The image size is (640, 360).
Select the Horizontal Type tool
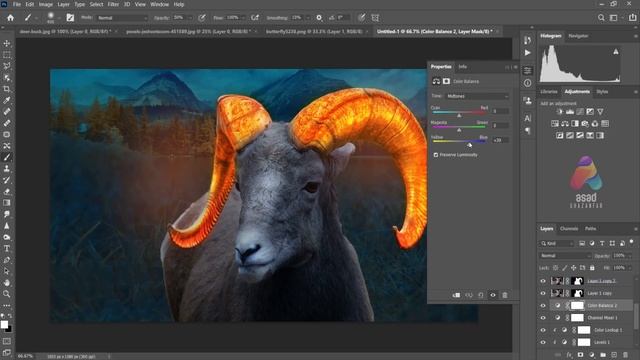click(x=7, y=249)
